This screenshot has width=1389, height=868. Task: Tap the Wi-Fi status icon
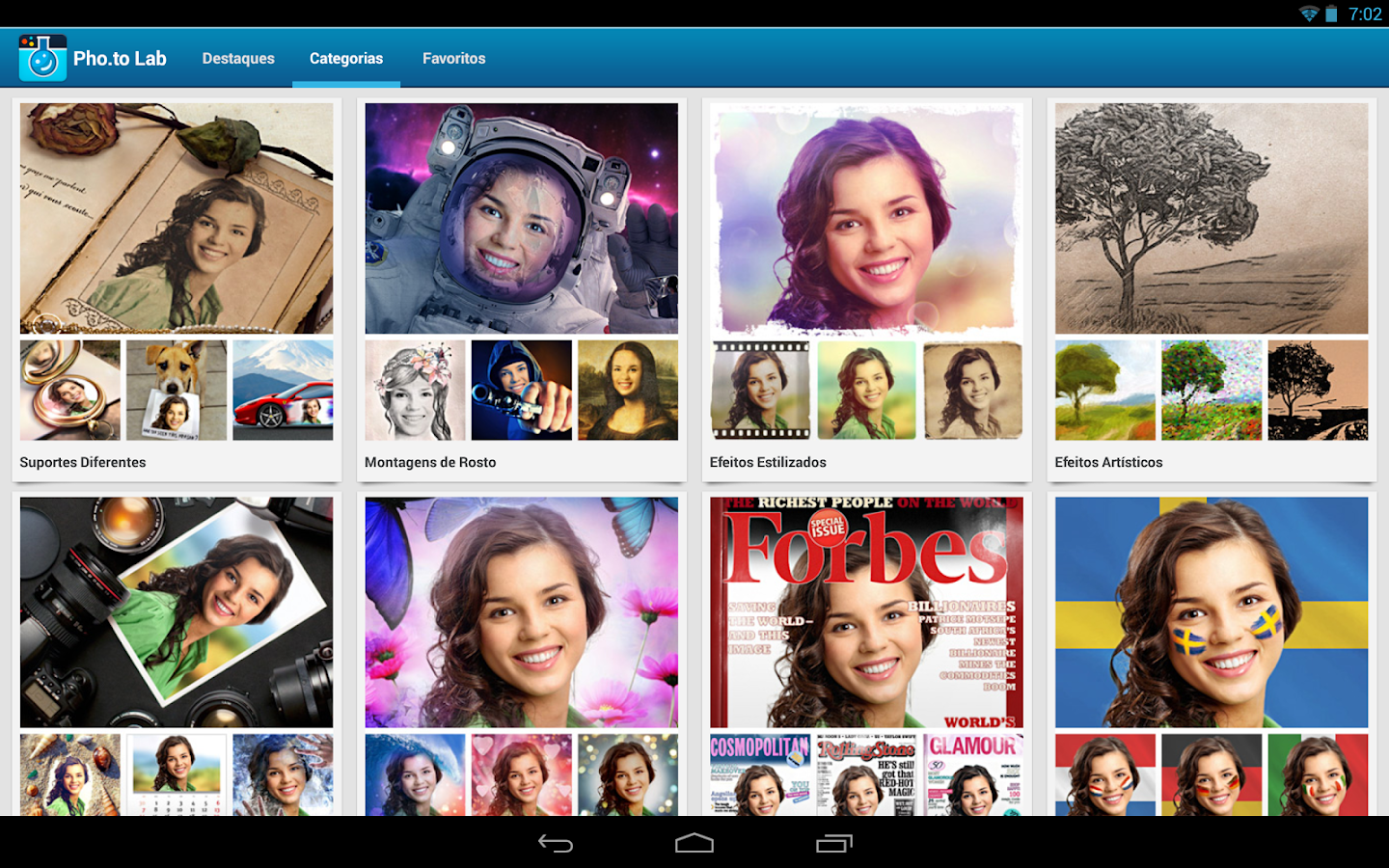pyautogui.click(x=1308, y=14)
